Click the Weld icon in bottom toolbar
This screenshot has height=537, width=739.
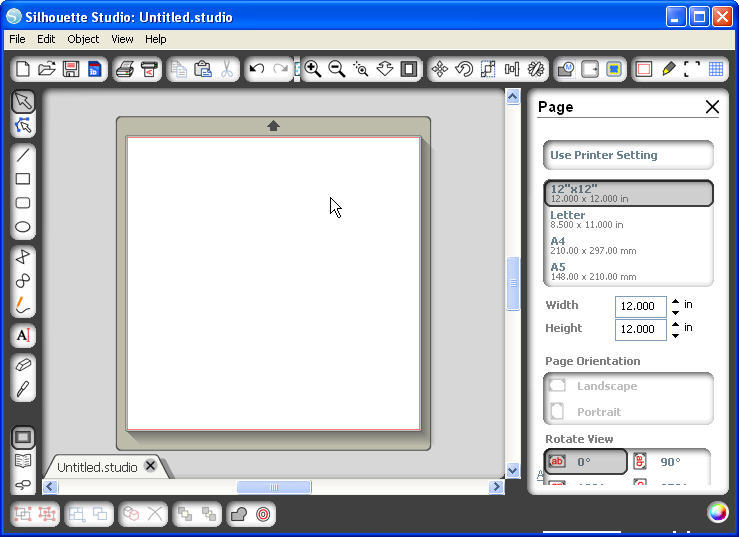pos(239,514)
